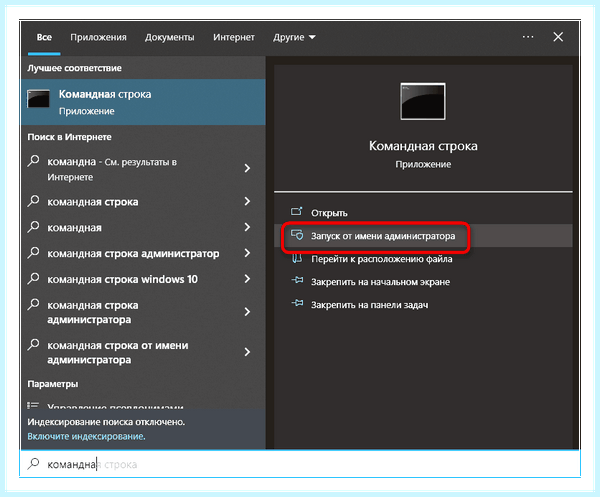Click search icon beside 'командна - См. результаты'
Screen dimensions: 600x497
click(33, 161)
